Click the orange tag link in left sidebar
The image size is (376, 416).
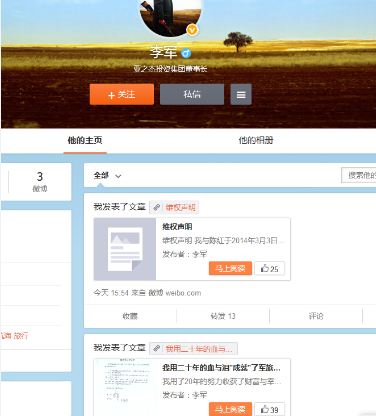click(15, 335)
